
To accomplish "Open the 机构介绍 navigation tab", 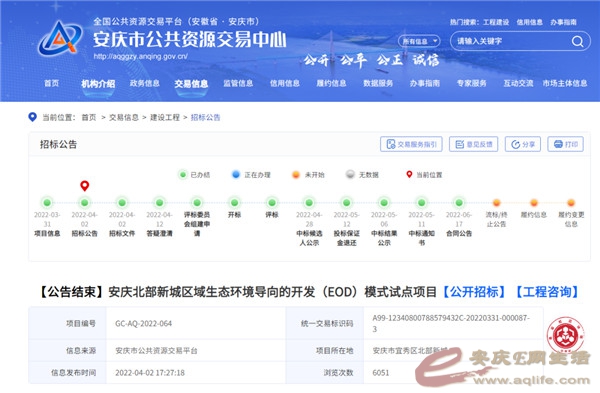I will pos(98,84).
